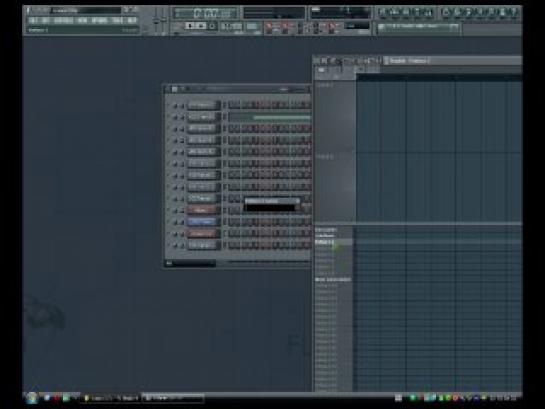Viewport: 545px width, 409px height.
Task: Click the blue channel button in the step sequencer
Action: 204,222
